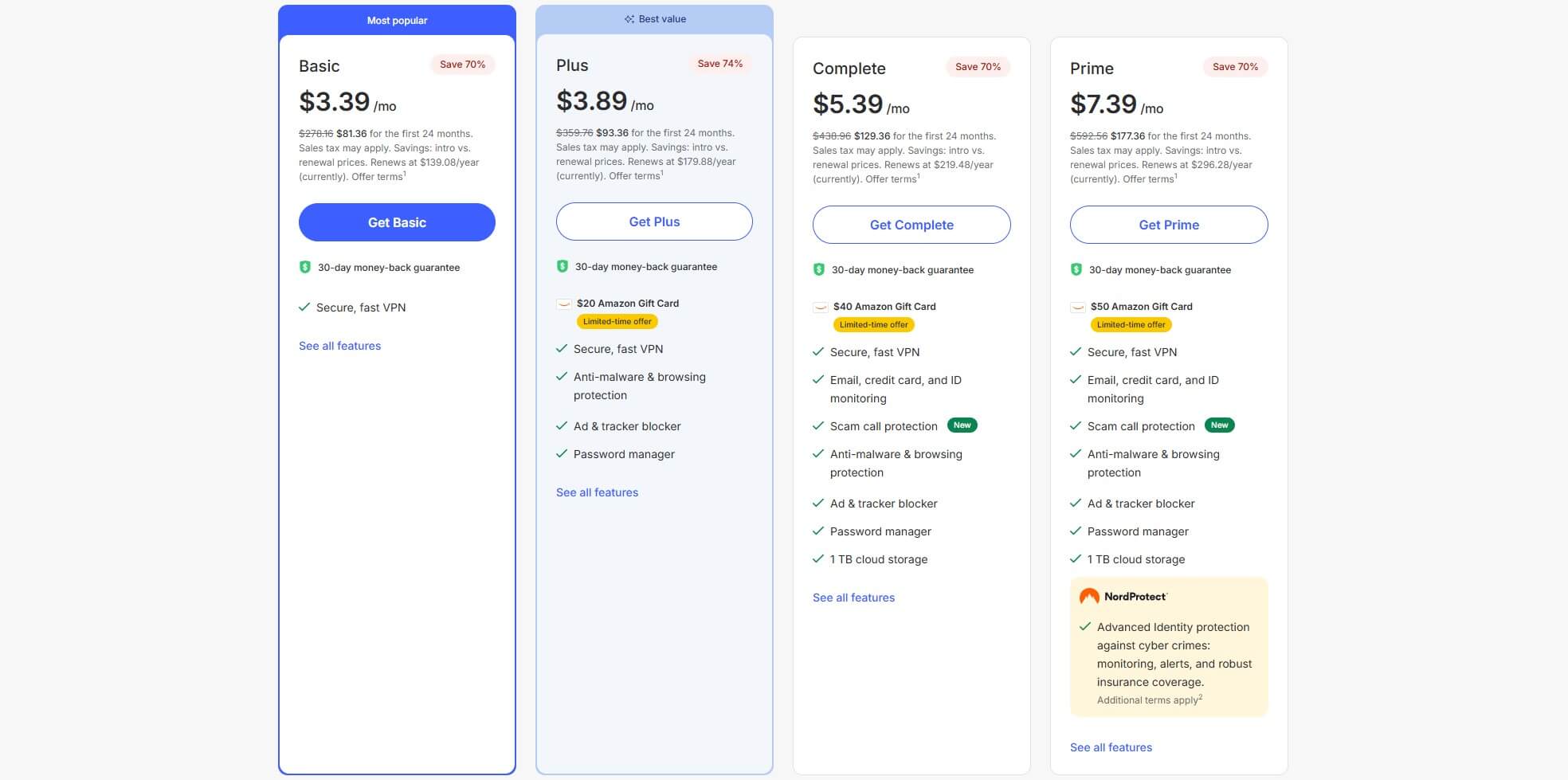Select the Get Plus button
The height and width of the screenshot is (780, 1568).
pyautogui.click(x=653, y=221)
